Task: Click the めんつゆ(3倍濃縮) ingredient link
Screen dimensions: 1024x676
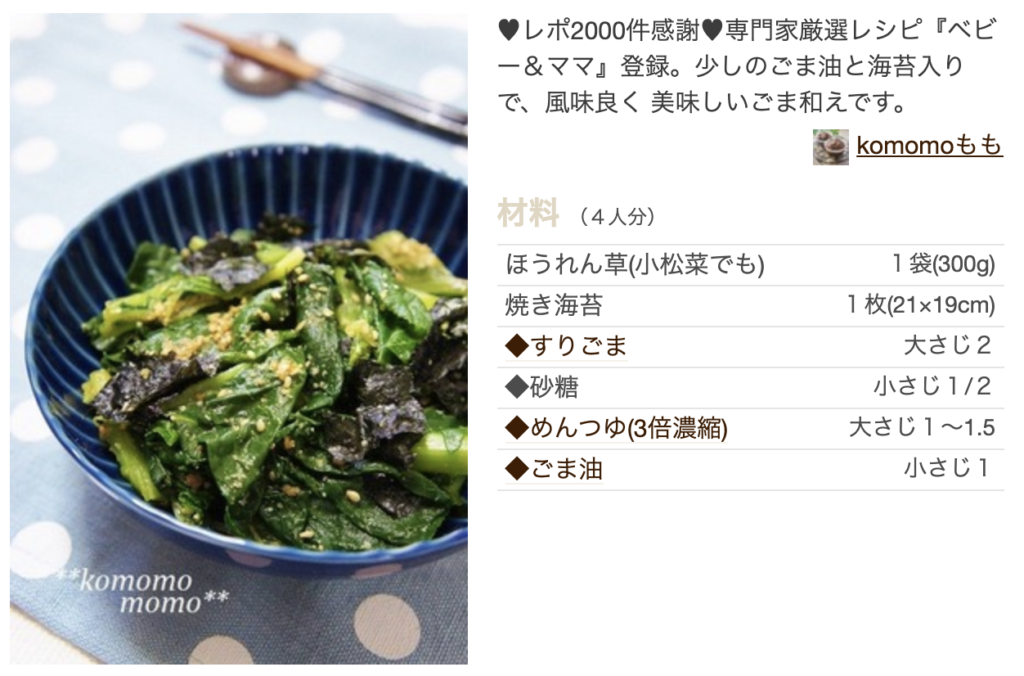Action: [629, 428]
